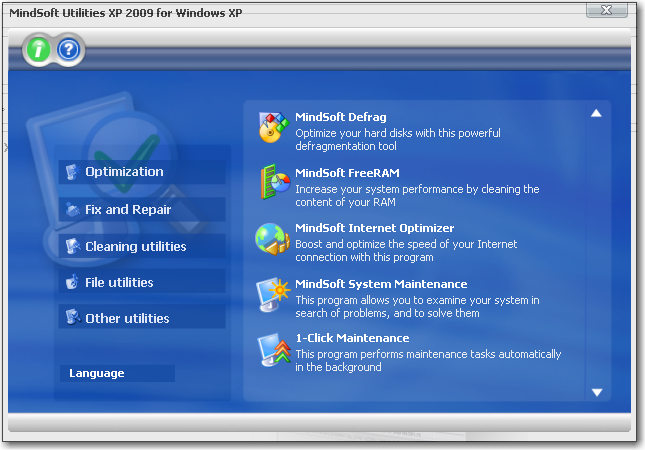Image resolution: width=645 pixels, height=450 pixels.
Task: Click the scroll down arrow in the tool list
Action: [597, 392]
